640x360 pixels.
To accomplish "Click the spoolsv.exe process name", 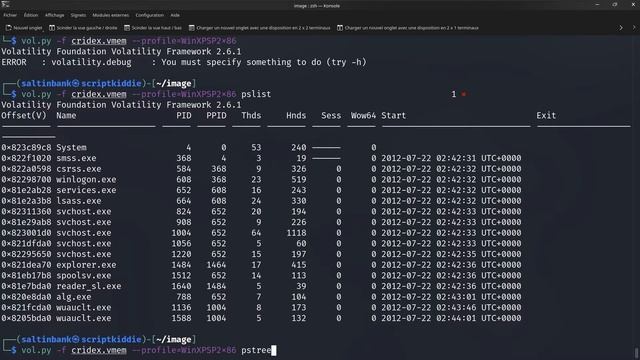I will click(x=84, y=275).
